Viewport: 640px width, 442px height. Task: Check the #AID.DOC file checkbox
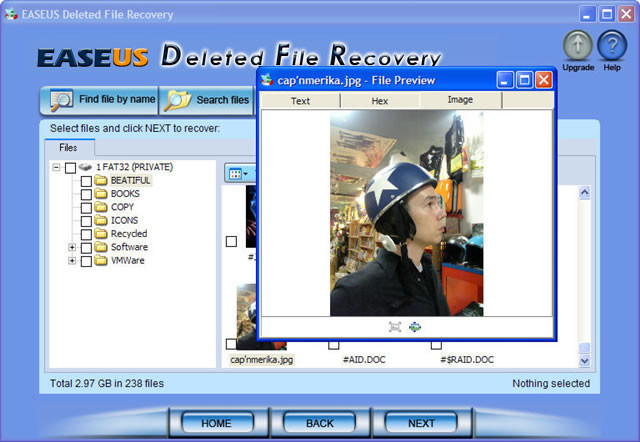[x=333, y=345]
